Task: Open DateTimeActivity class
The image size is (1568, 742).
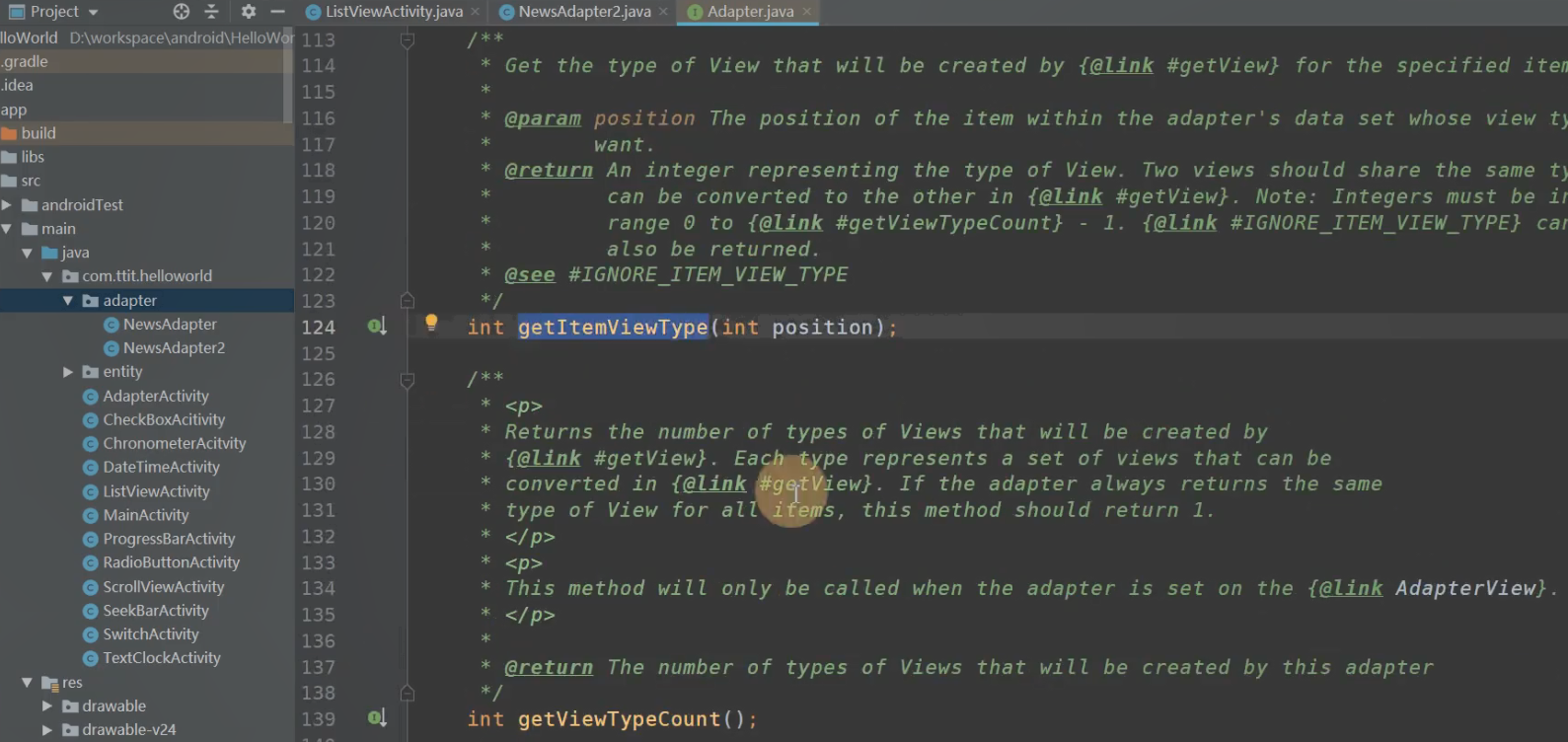Action: (161, 468)
